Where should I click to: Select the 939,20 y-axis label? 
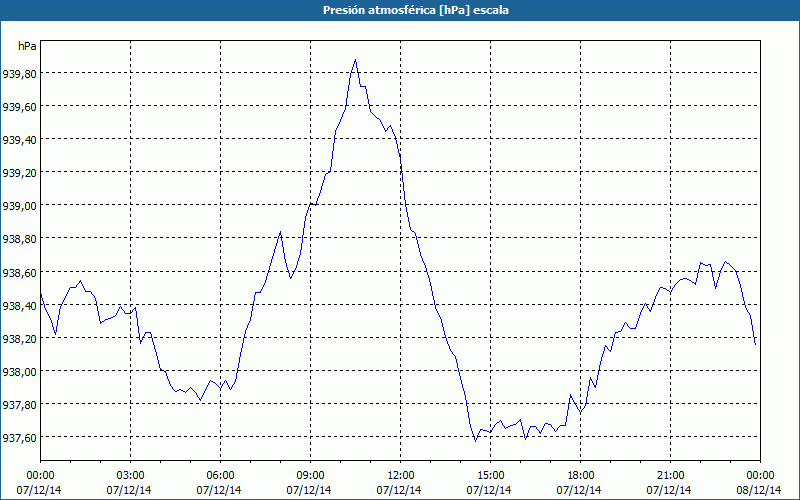(x=19, y=173)
